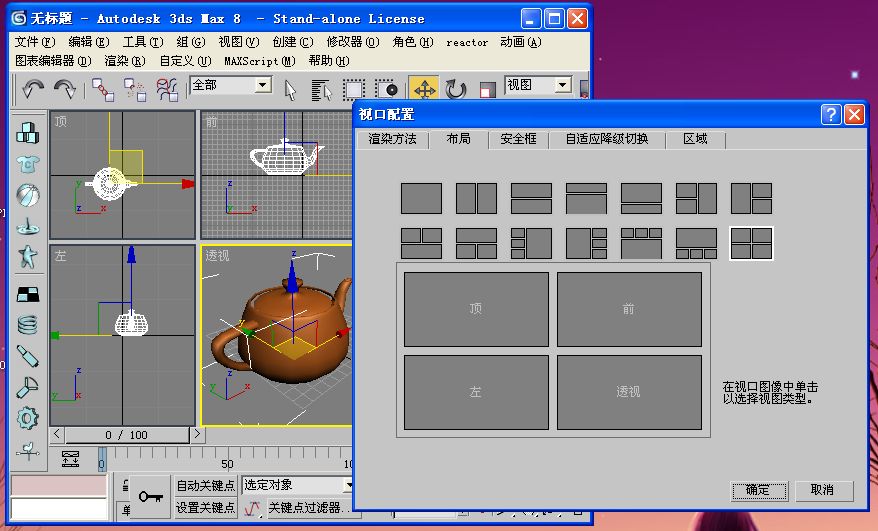878x531 pixels.
Task: Create reactor Soft Body Collection (ball icon)
Action: [27, 195]
